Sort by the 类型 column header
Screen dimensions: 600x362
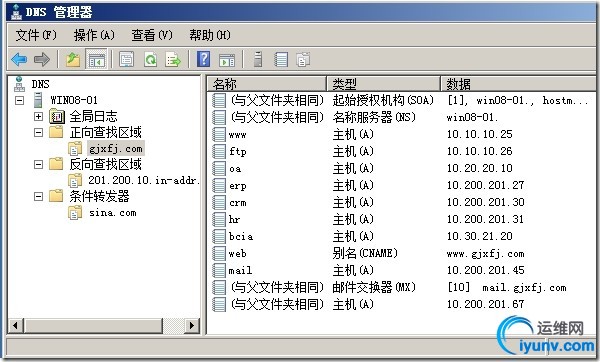(x=383, y=83)
